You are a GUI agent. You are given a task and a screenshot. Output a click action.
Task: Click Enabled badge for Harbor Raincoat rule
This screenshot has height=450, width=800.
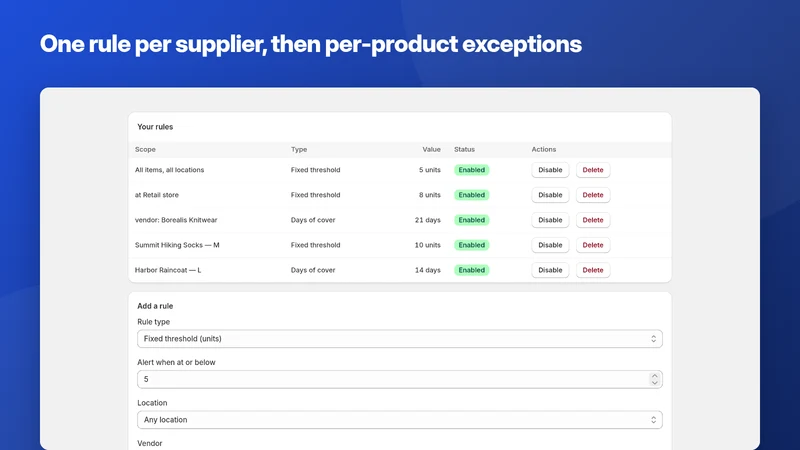[471, 270]
